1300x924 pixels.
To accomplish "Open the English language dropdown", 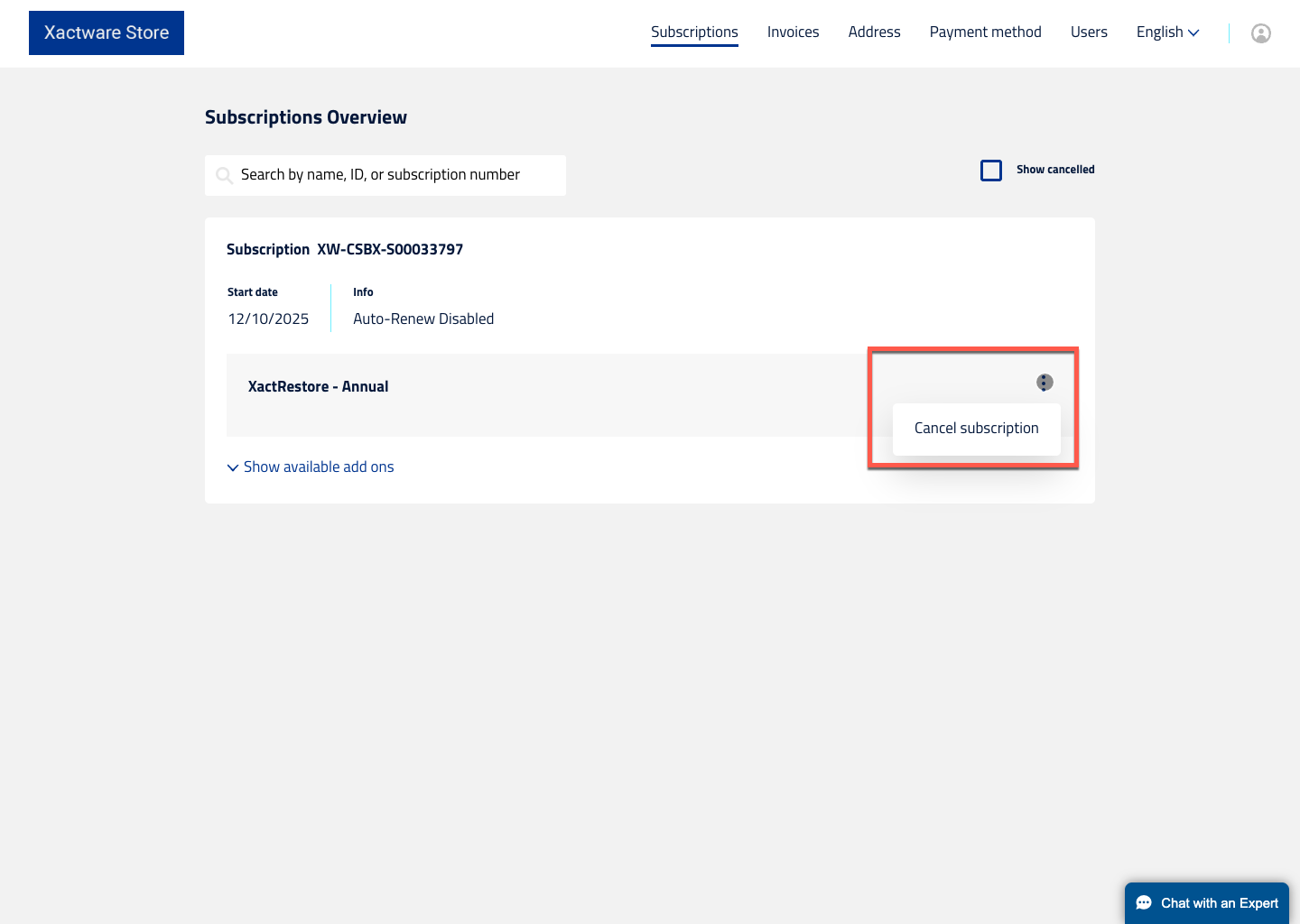I will [1160, 32].
